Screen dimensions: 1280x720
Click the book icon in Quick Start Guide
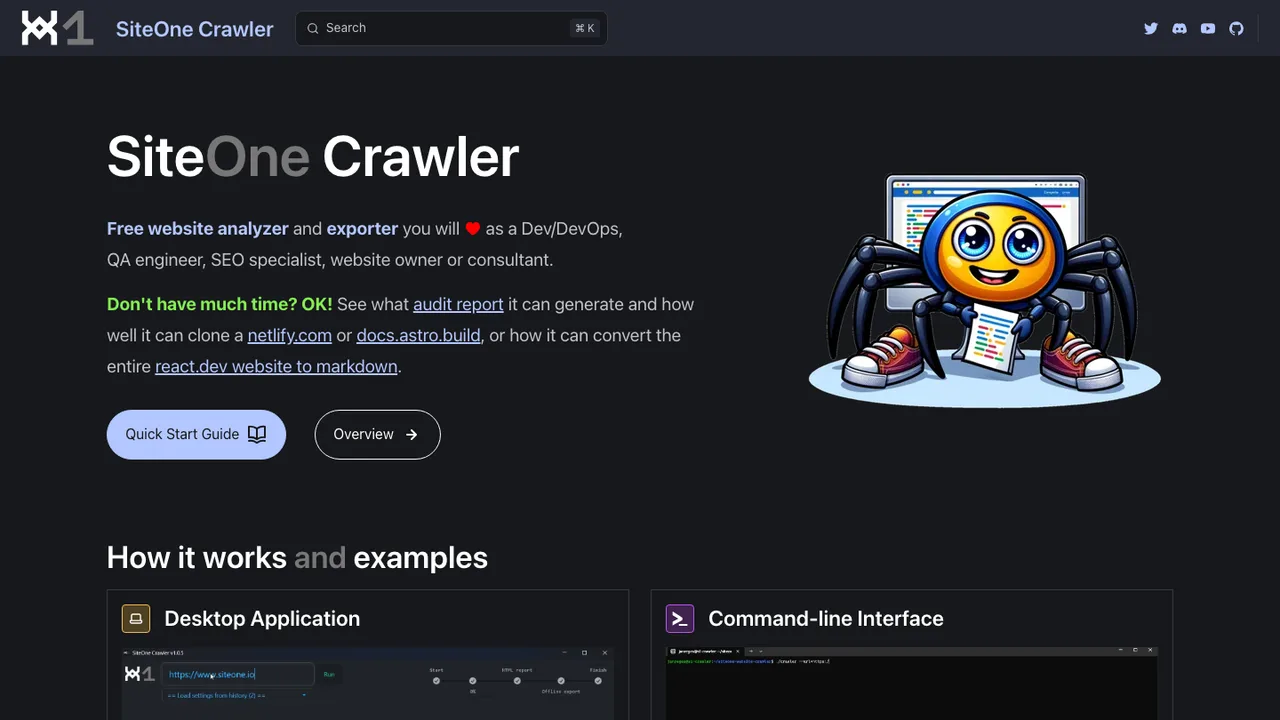tap(257, 434)
